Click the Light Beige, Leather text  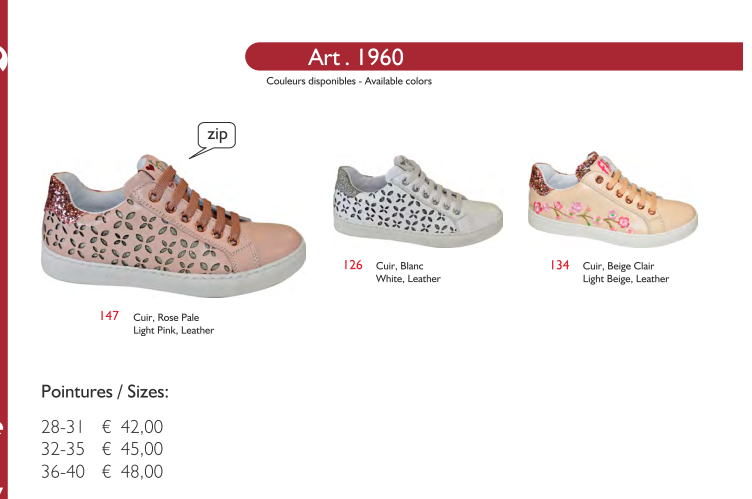(625, 279)
